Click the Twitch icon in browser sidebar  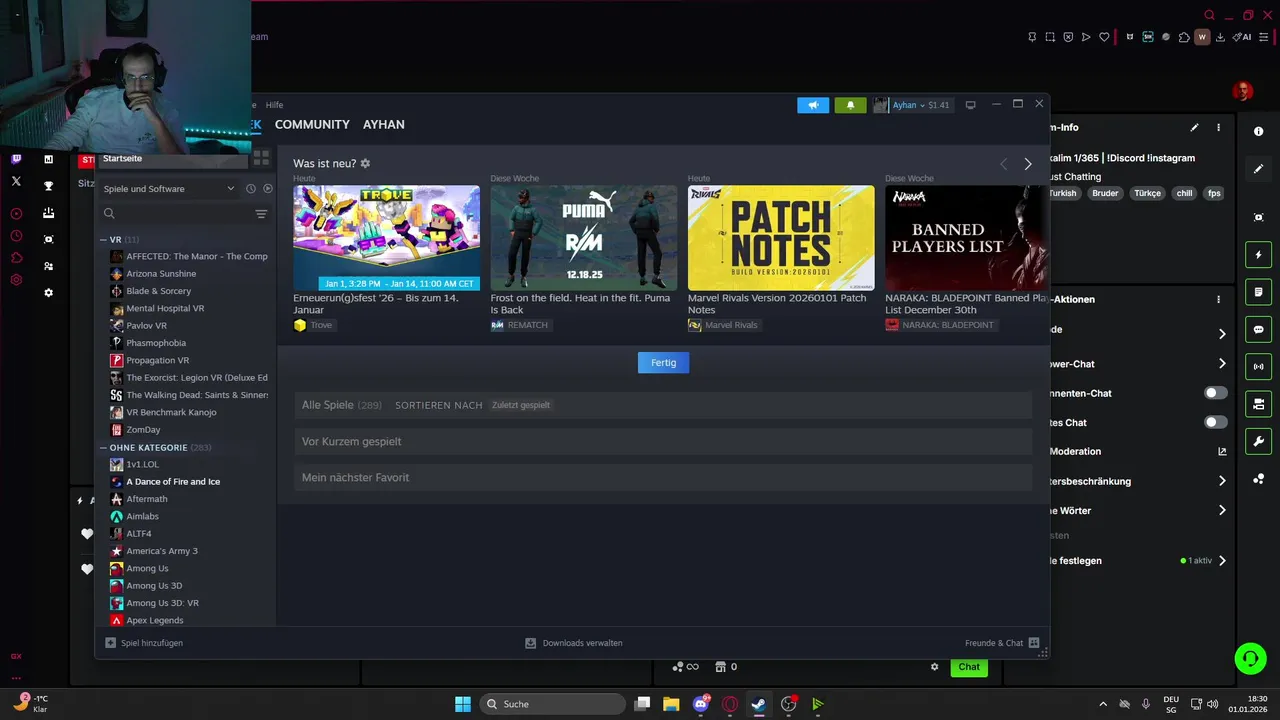(x=16, y=159)
